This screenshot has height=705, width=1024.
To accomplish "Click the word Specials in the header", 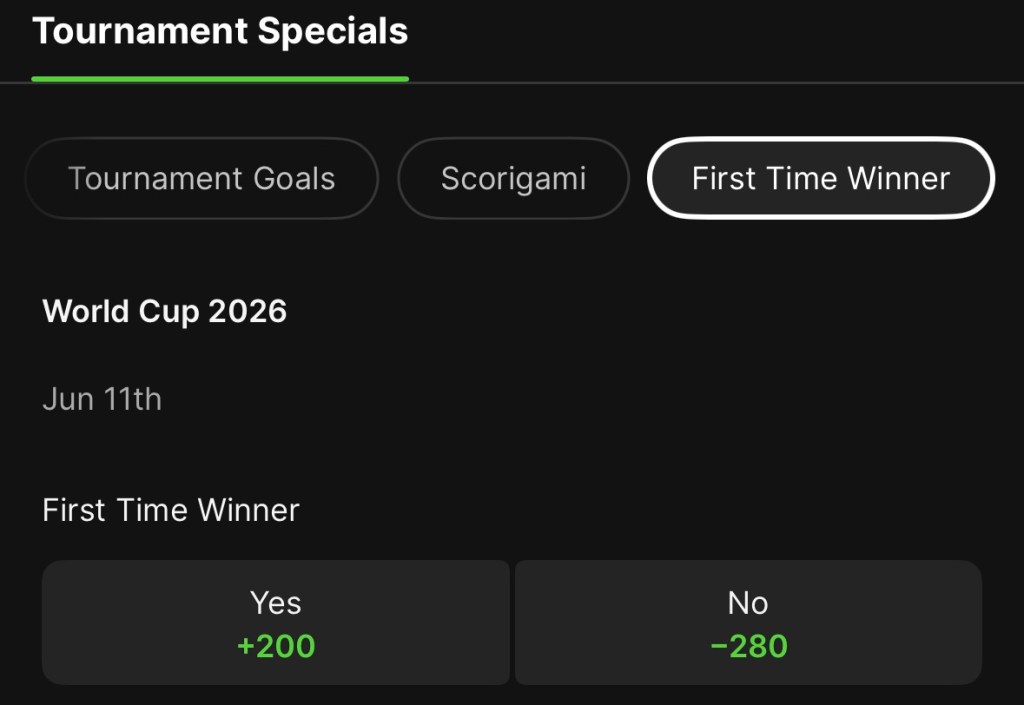I will (333, 31).
